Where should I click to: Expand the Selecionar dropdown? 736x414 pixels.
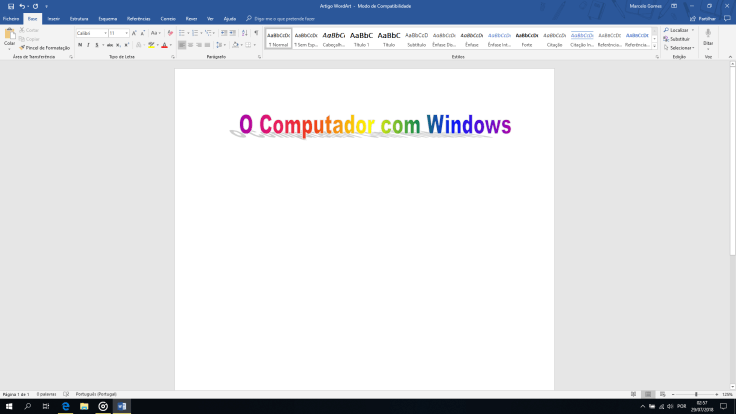679,47
